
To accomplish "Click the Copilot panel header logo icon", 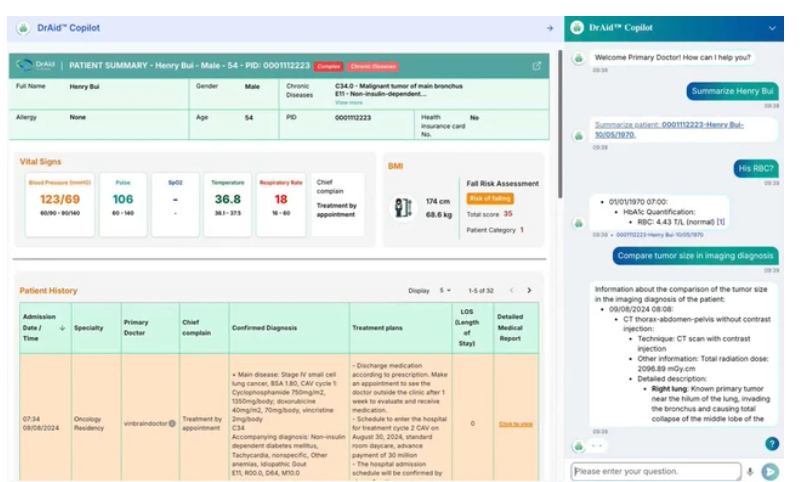I will tap(577, 28).
